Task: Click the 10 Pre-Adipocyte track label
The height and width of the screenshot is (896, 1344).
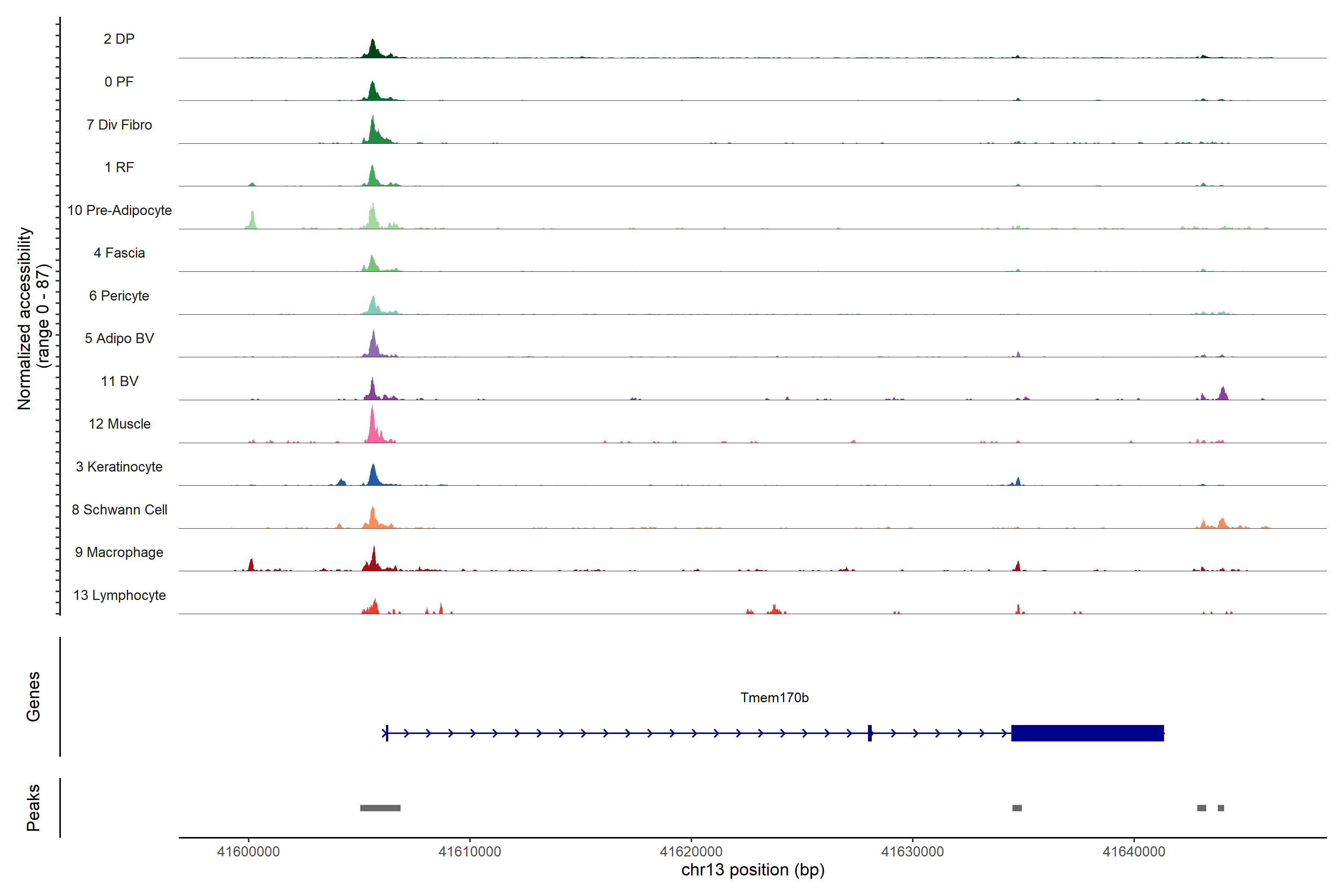Action: 119,210
